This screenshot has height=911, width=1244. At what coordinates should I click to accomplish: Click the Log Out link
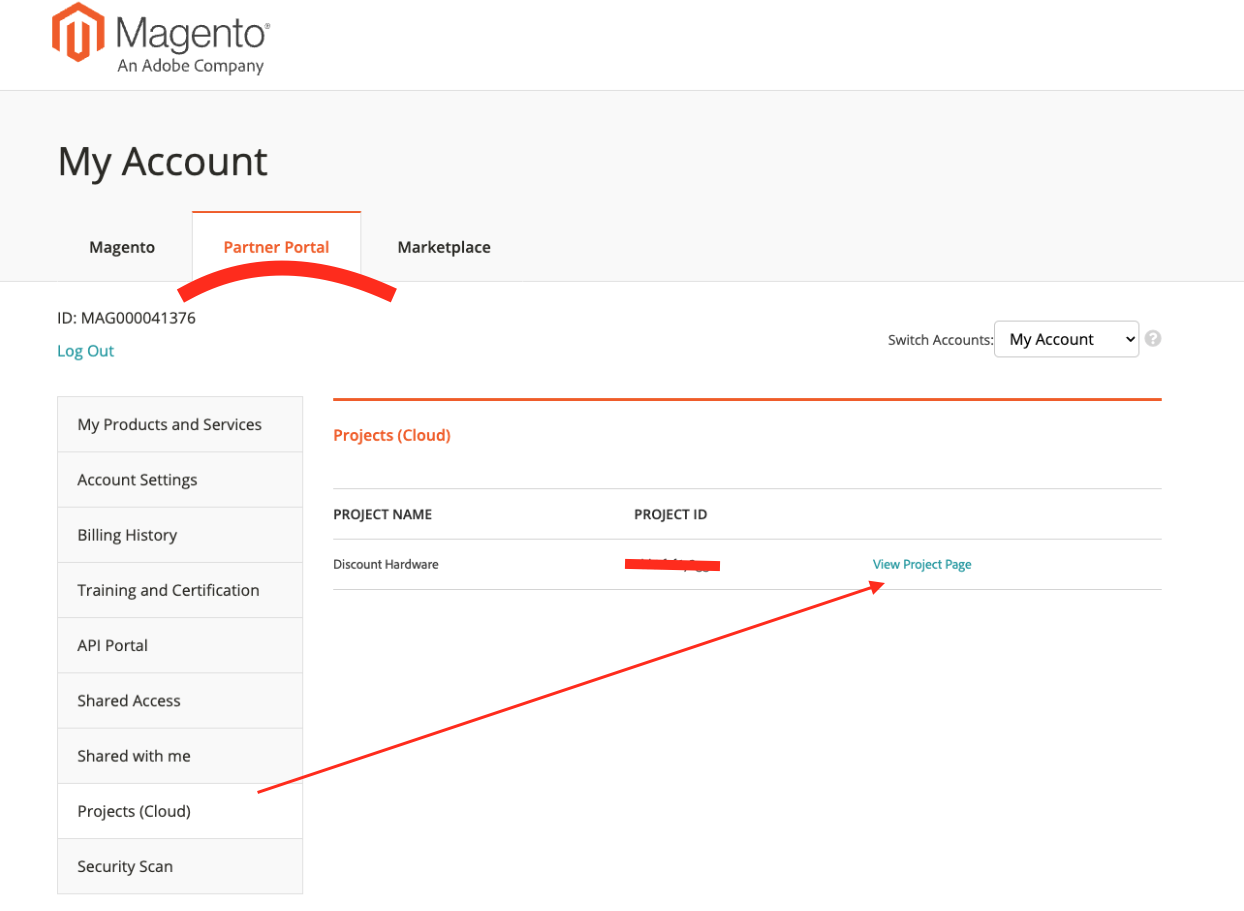click(x=86, y=351)
